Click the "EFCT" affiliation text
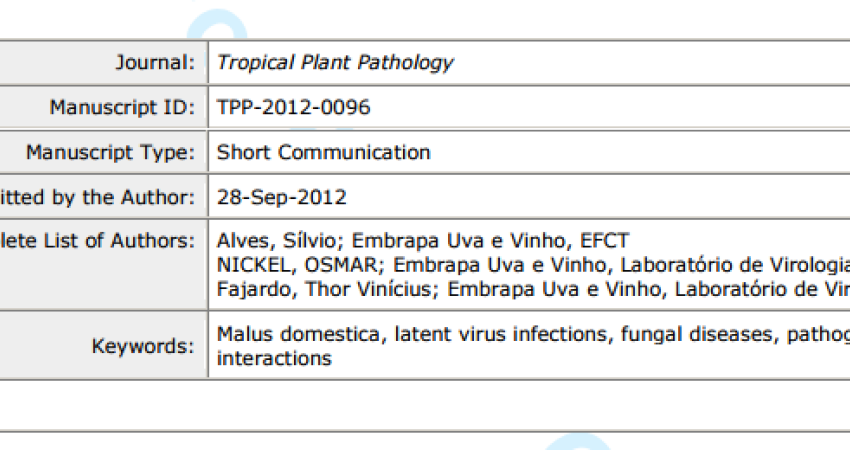Viewport: 850px width, 450px height. click(x=607, y=241)
